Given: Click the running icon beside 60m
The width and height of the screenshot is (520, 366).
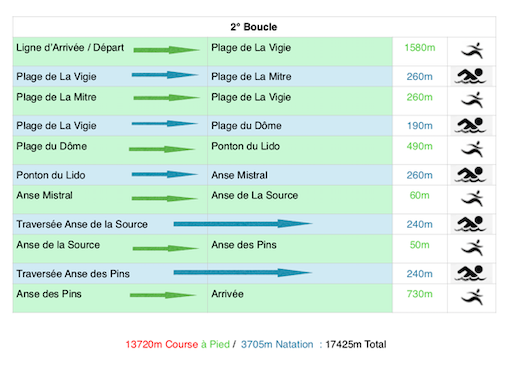Looking at the screenshot, I should pyautogui.click(x=472, y=198).
